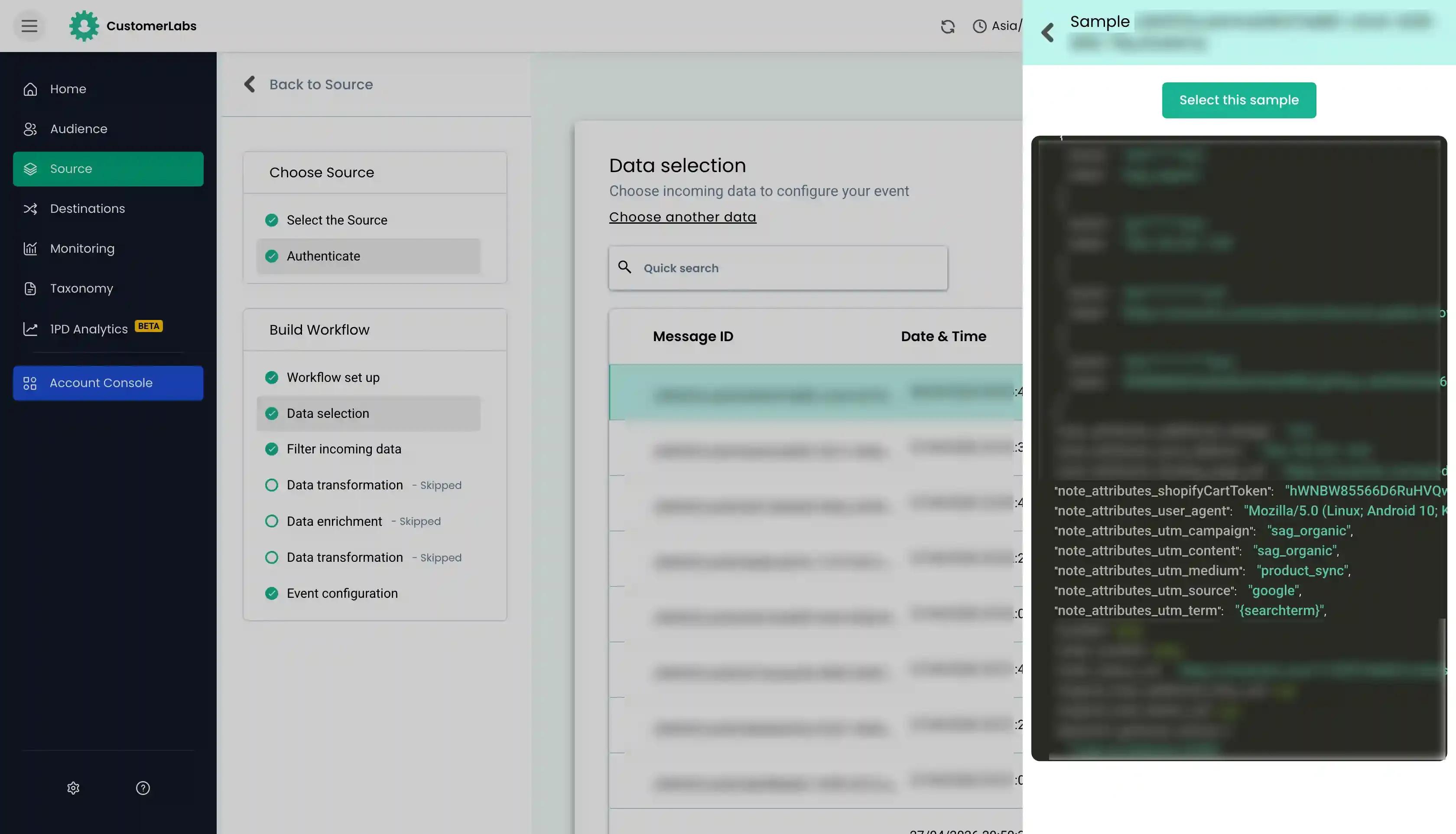Click the Account Console grid icon
Image resolution: width=1456 pixels, height=834 pixels.
pos(30,383)
